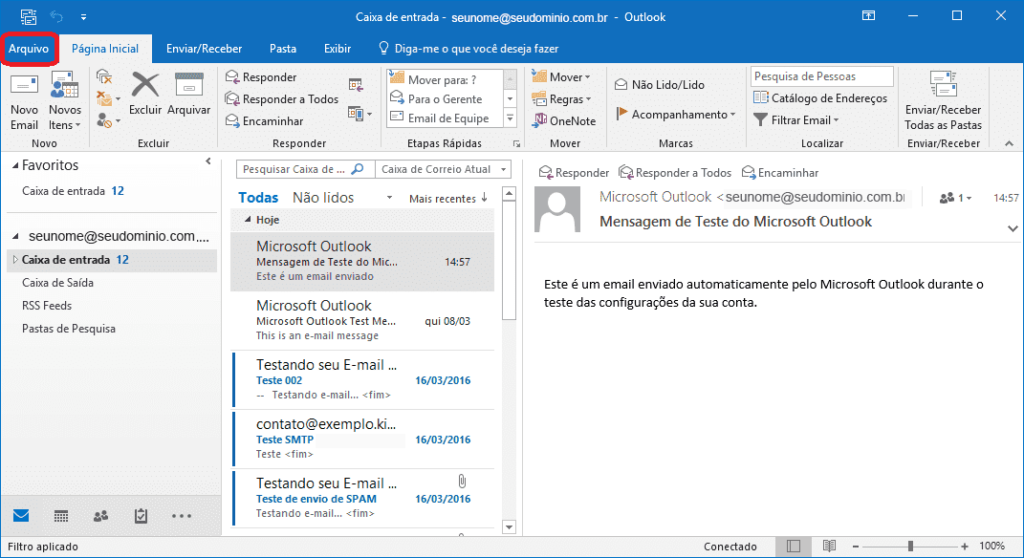Image resolution: width=1024 pixels, height=558 pixels.
Task: Open Teste de envio de SPAM email
Action: click(363, 498)
